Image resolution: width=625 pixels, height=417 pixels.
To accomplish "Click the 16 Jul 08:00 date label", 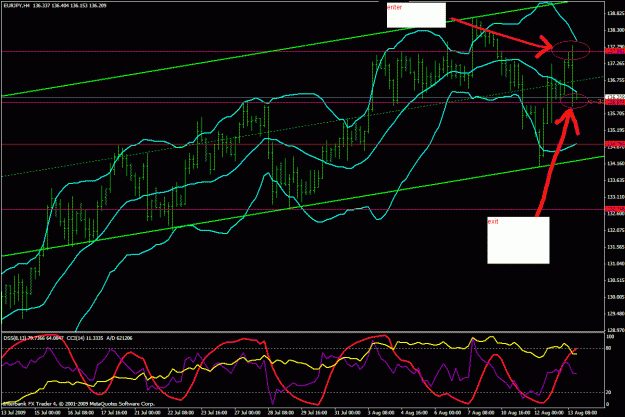I will tap(81, 413).
